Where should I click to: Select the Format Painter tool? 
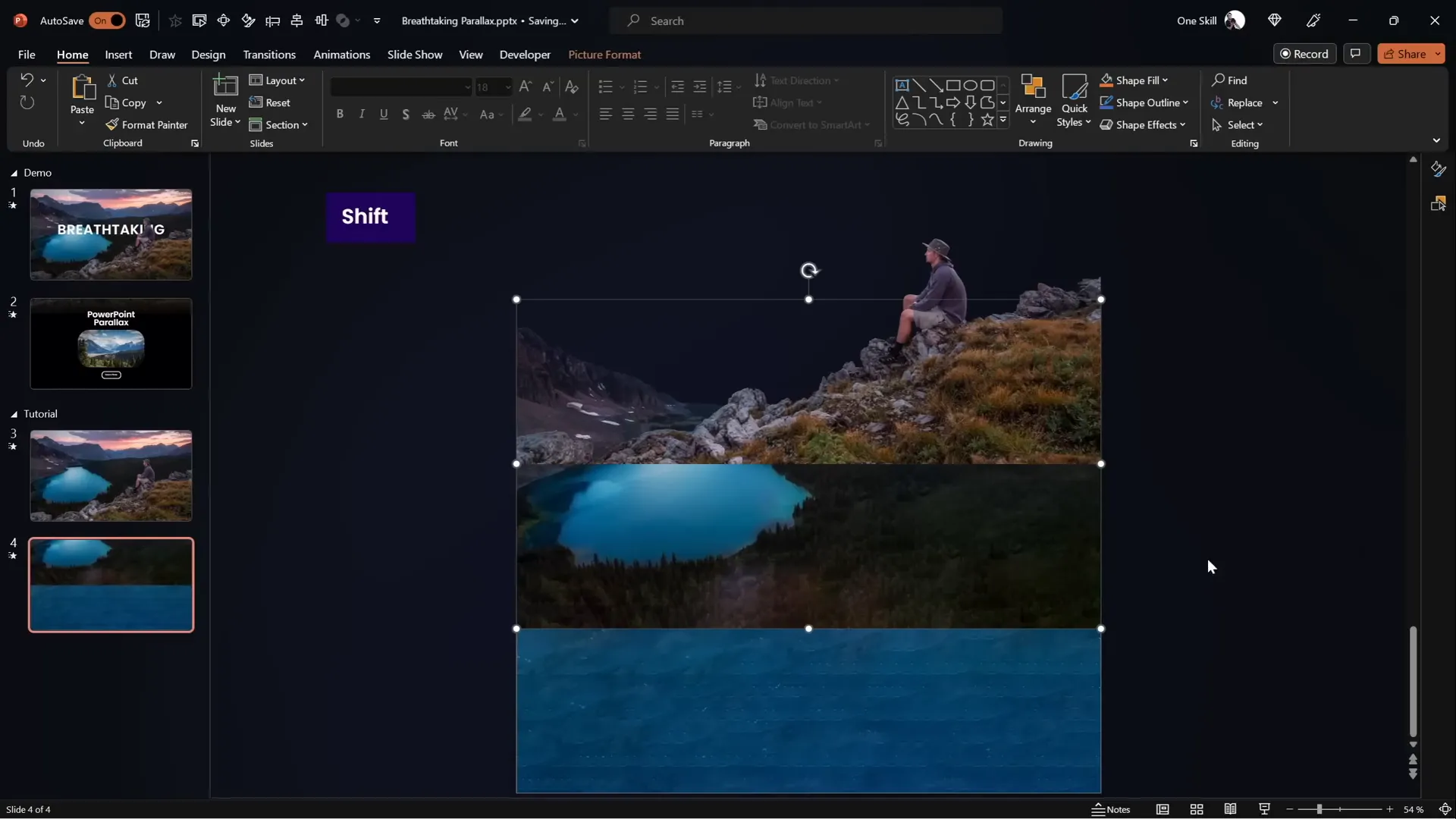147,124
